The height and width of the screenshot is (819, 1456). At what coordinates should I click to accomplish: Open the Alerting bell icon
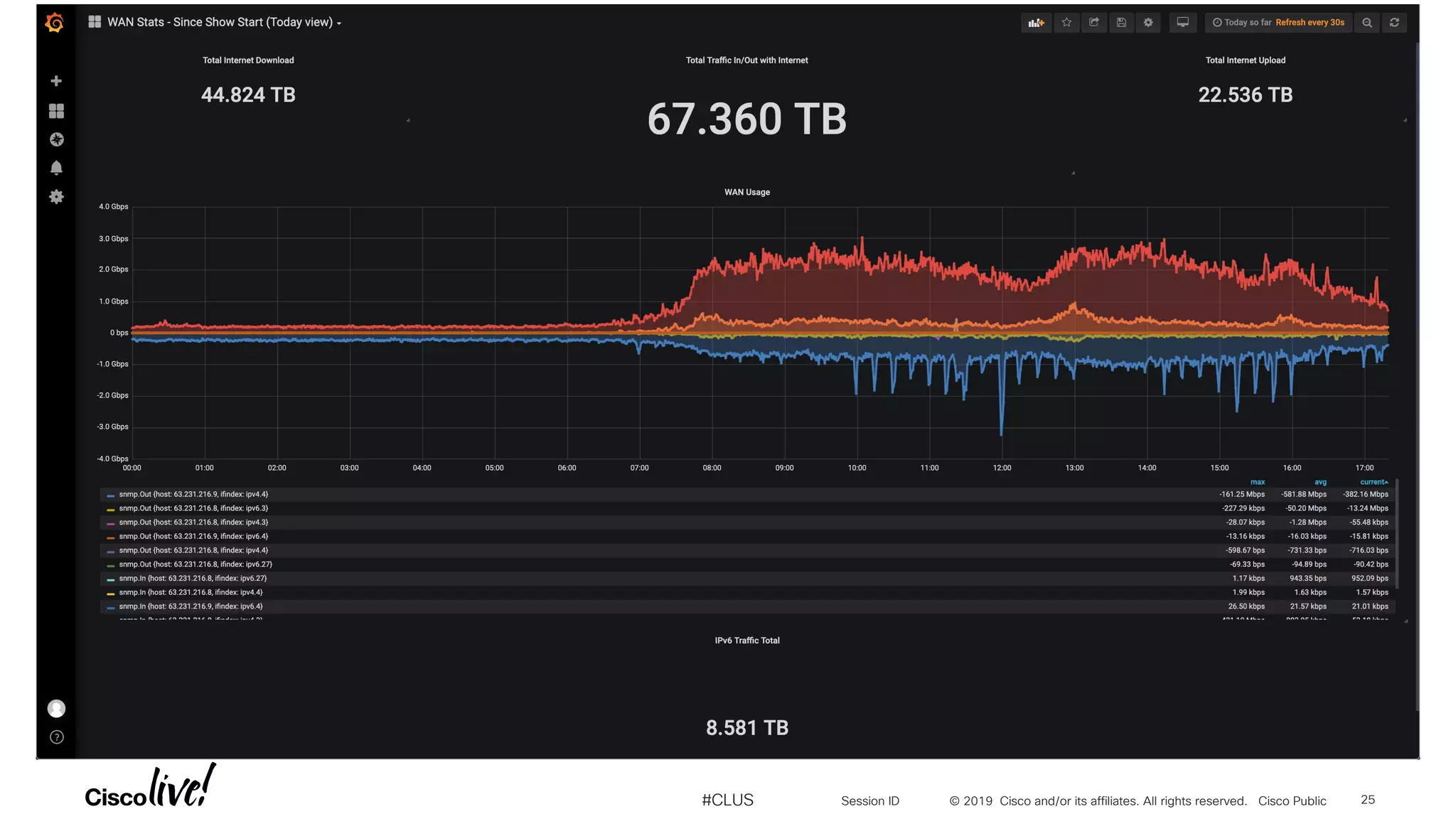pos(56,168)
